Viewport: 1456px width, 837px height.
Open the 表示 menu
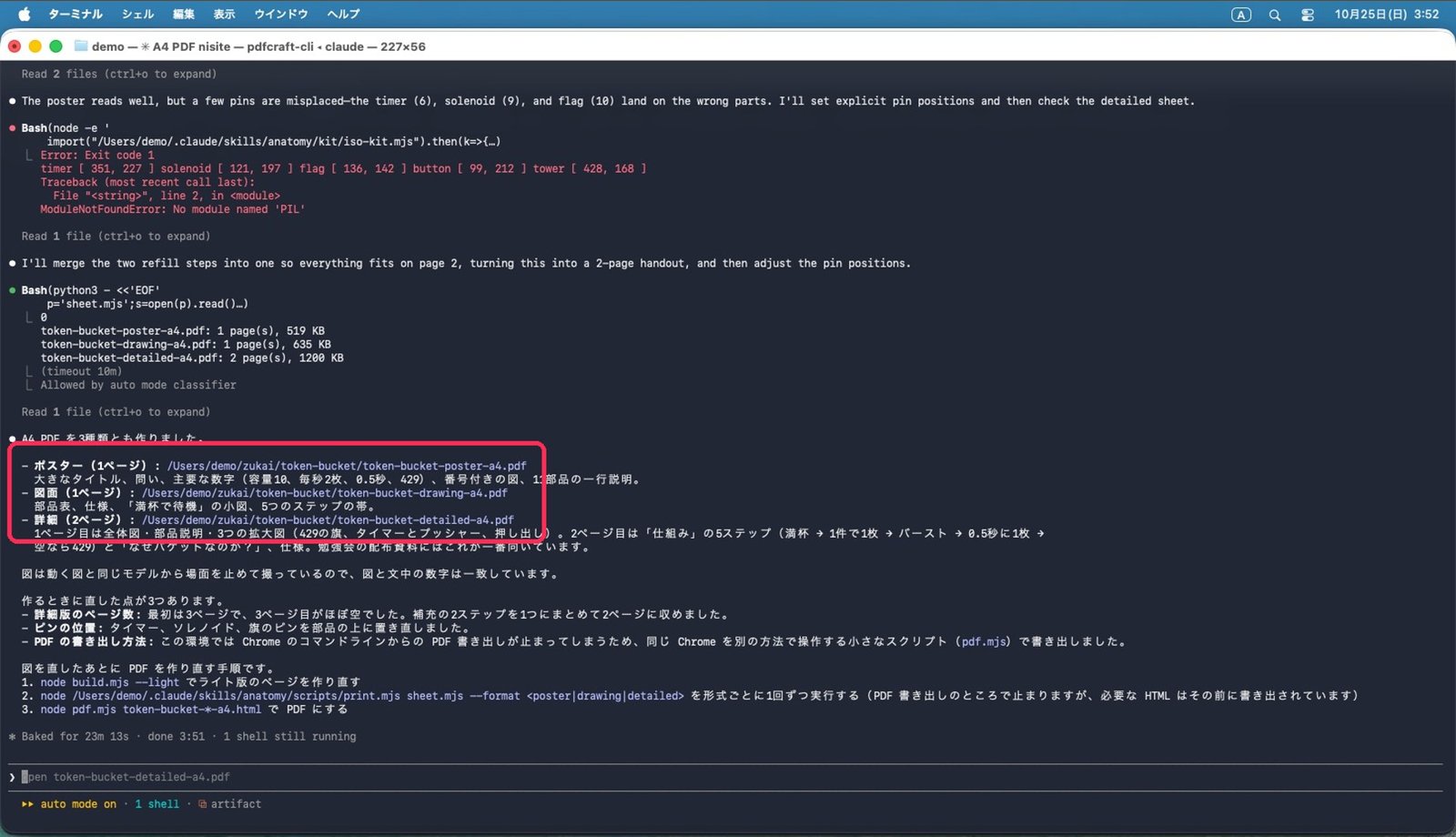(224, 15)
